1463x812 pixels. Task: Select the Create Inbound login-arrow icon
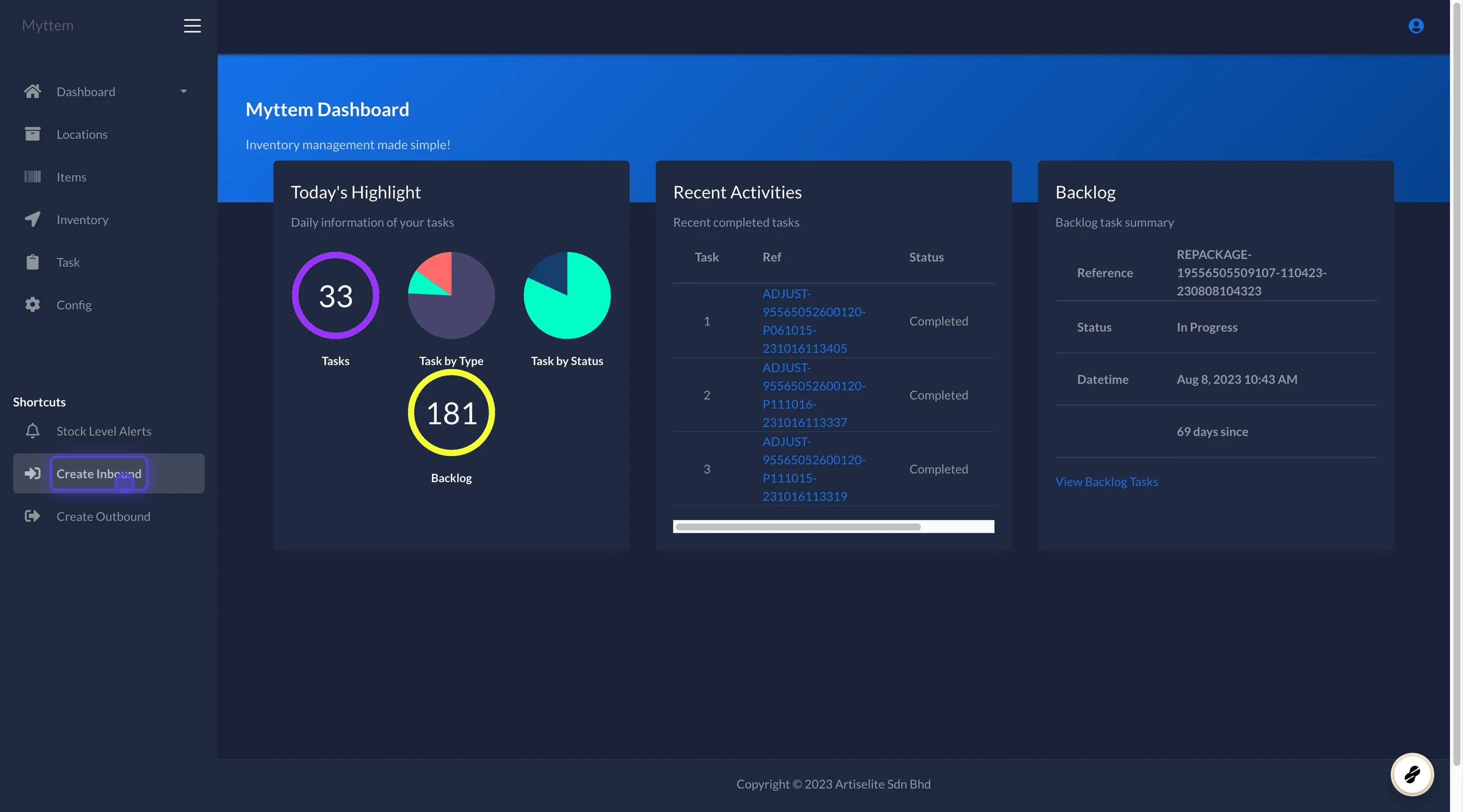point(32,473)
